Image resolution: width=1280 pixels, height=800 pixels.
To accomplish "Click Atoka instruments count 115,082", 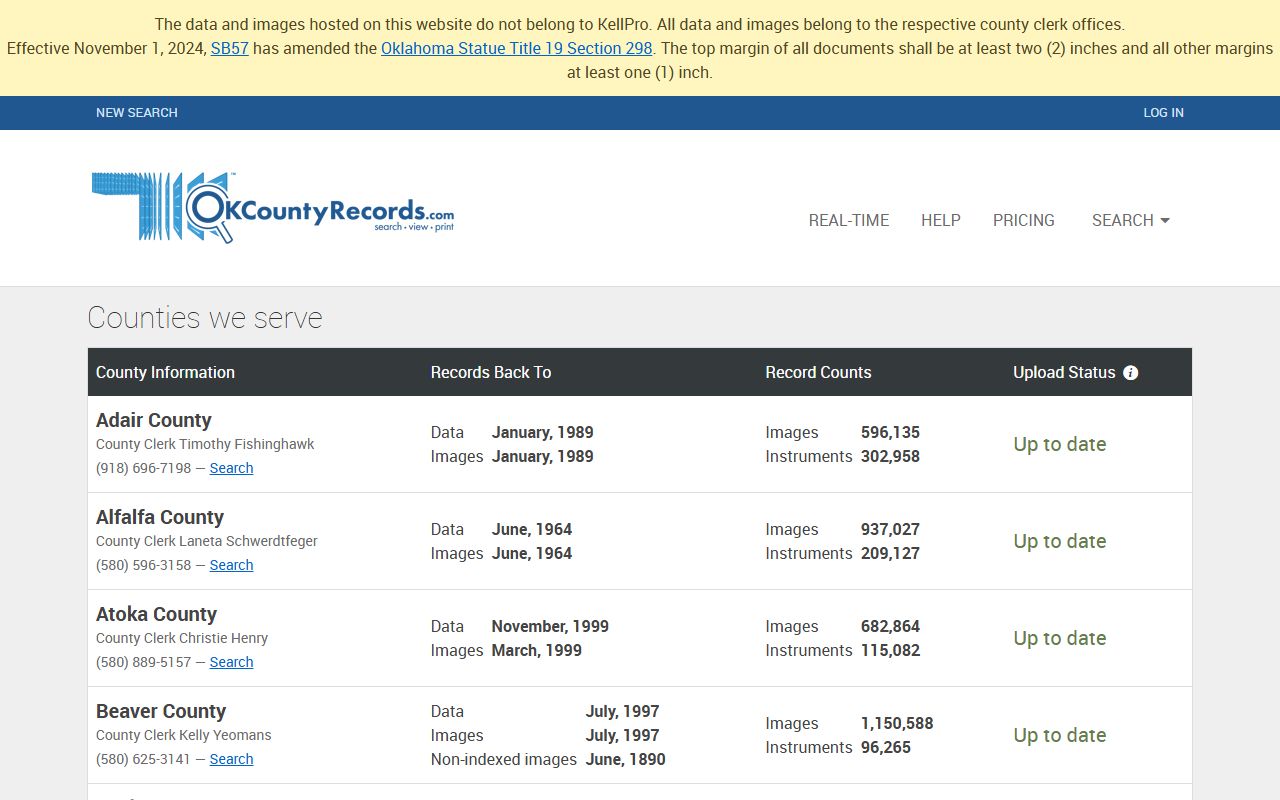I will (x=890, y=650).
